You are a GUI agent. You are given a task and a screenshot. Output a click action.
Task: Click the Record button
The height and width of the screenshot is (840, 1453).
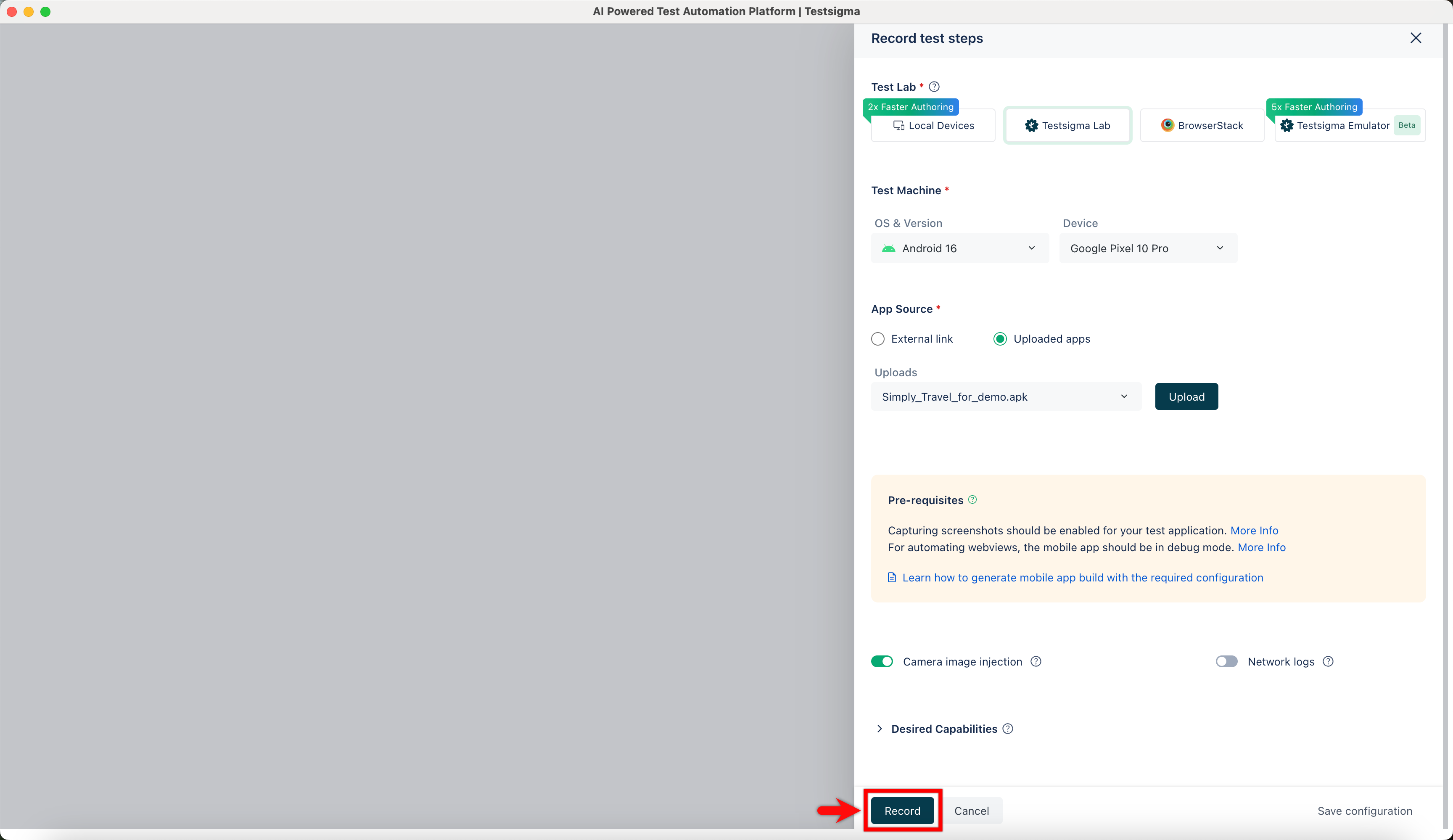coord(902,811)
